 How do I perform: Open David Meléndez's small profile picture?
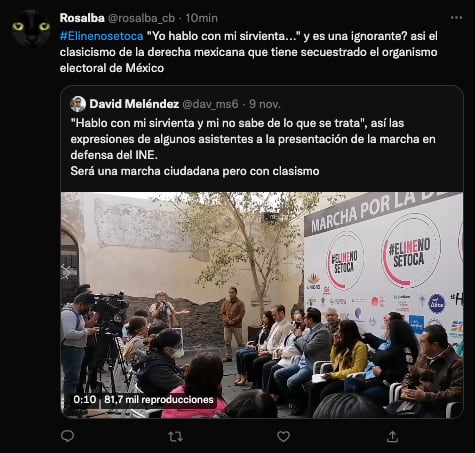click(x=78, y=104)
